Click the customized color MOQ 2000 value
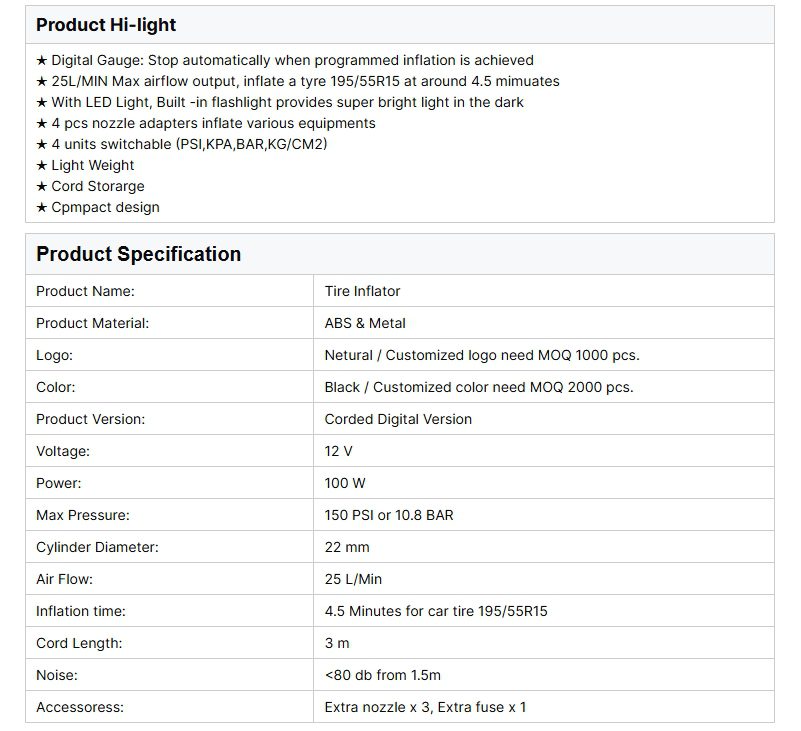This screenshot has height=731, width=801. [478, 387]
